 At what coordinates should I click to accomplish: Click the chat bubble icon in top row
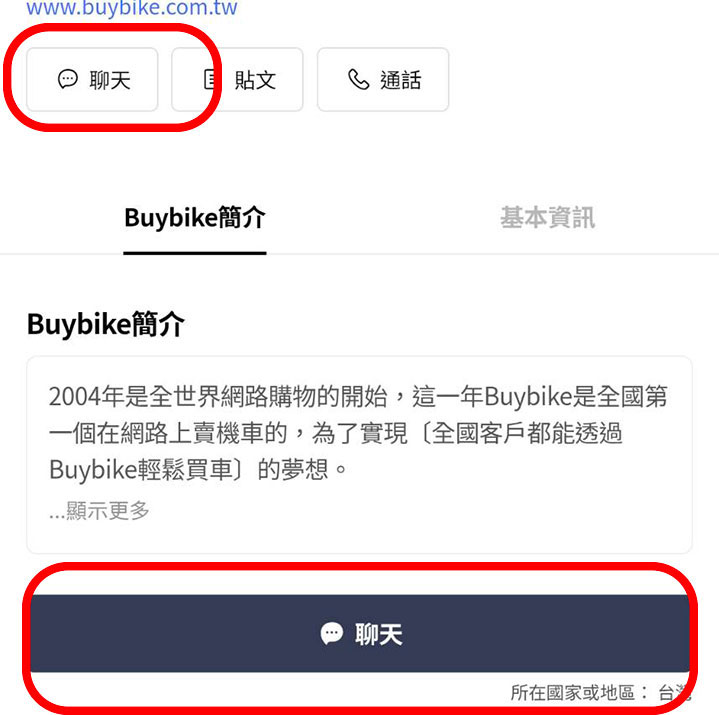click(x=68, y=79)
